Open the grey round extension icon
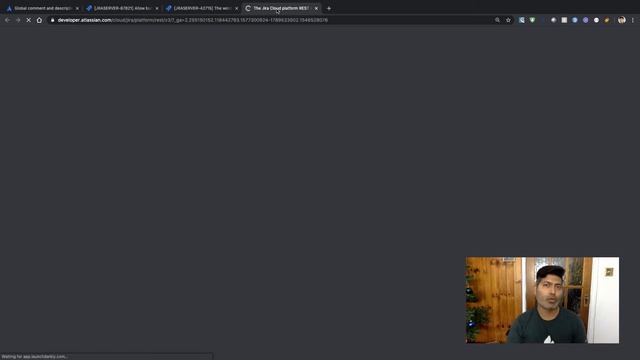The width and height of the screenshot is (640, 360). tap(553, 20)
